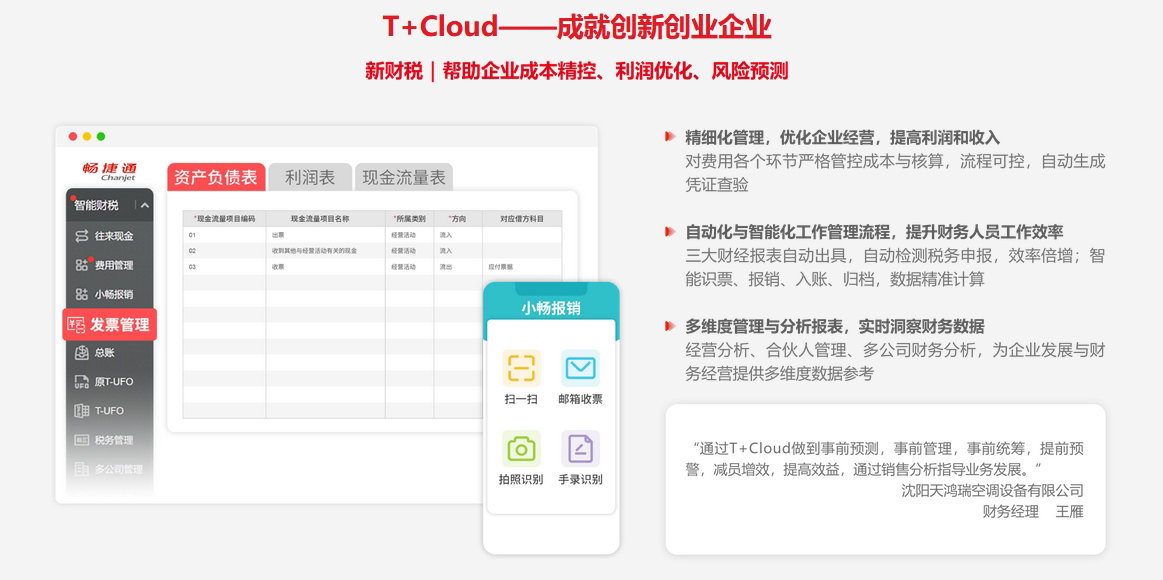The width and height of the screenshot is (1163, 580).
Task: Tap the 扫一扫 scan icon
Action: tap(521, 368)
